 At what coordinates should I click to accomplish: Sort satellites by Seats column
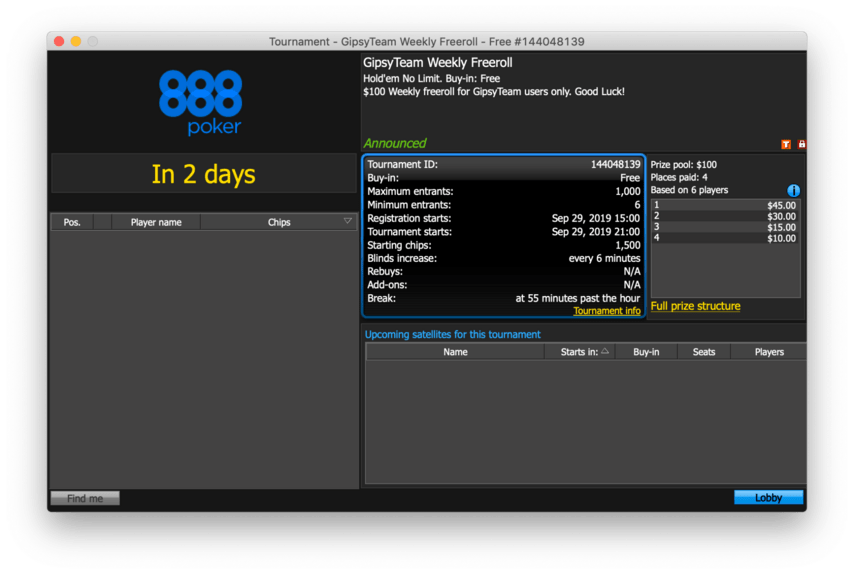click(704, 352)
